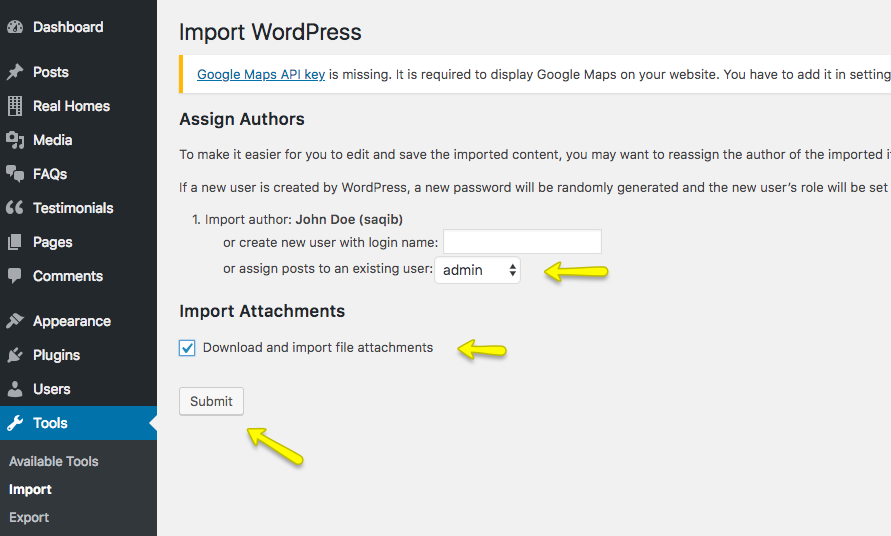The width and height of the screenshot is (891, 536).
Task: Click the 'or create new user with login name' label
Action: [331, 243]
